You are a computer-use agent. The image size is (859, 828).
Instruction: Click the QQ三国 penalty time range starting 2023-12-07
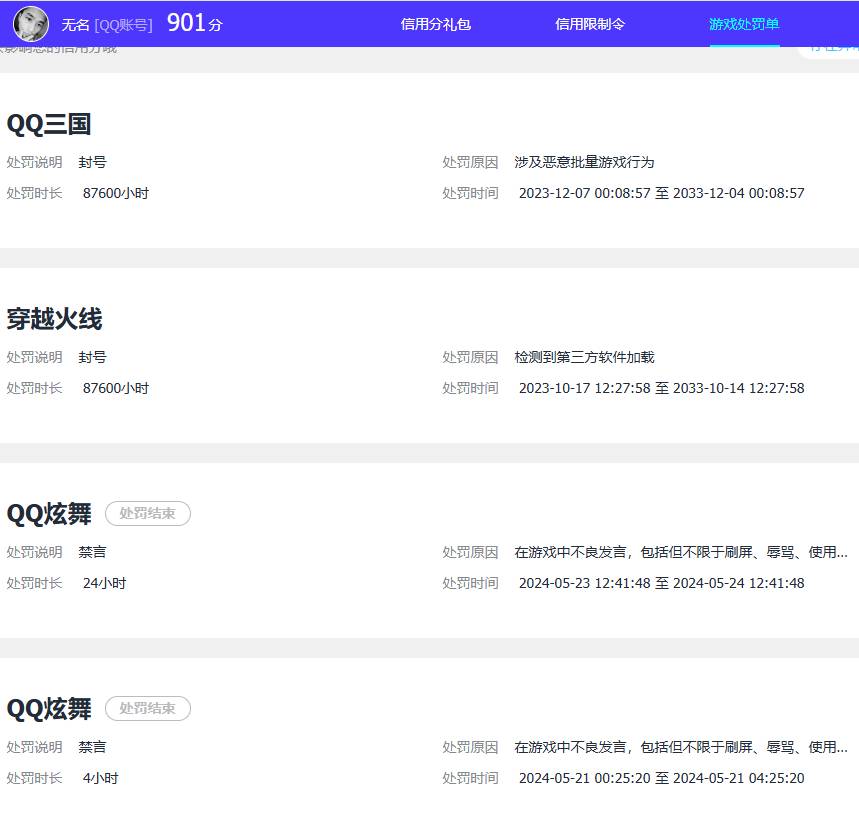tap(661, 193)
